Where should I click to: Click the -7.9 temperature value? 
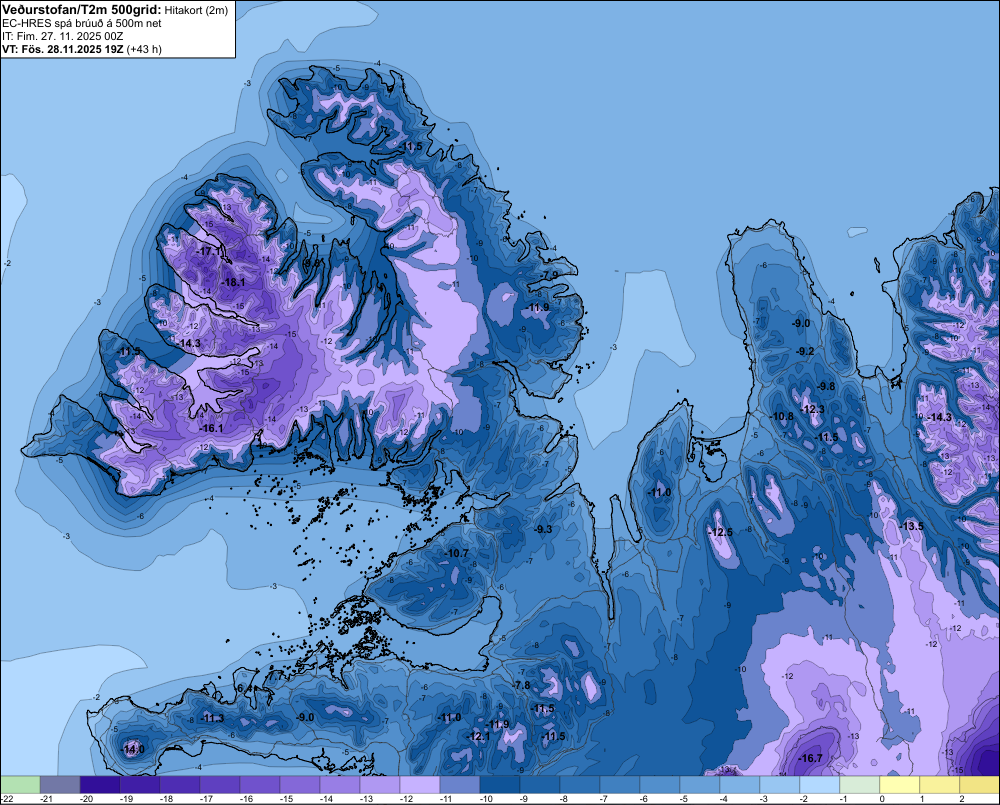[550, 275]
